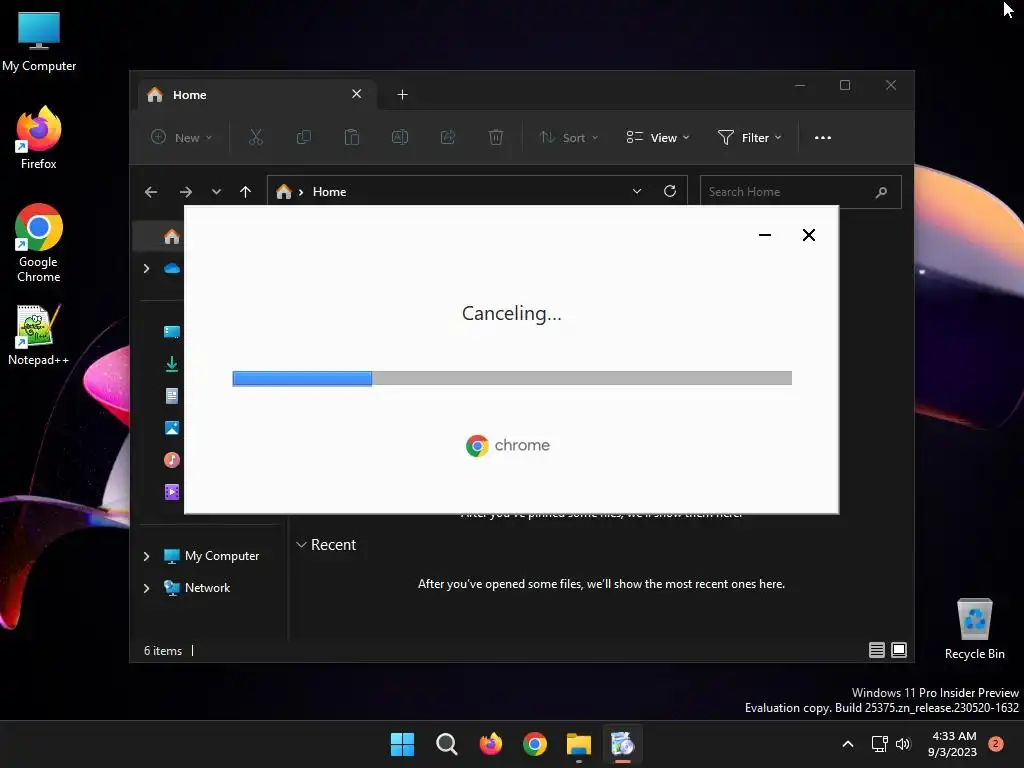Viewport: 1024px width, 768px height.
Task: Show hidden system tray icons
Action: coord(848,744)
